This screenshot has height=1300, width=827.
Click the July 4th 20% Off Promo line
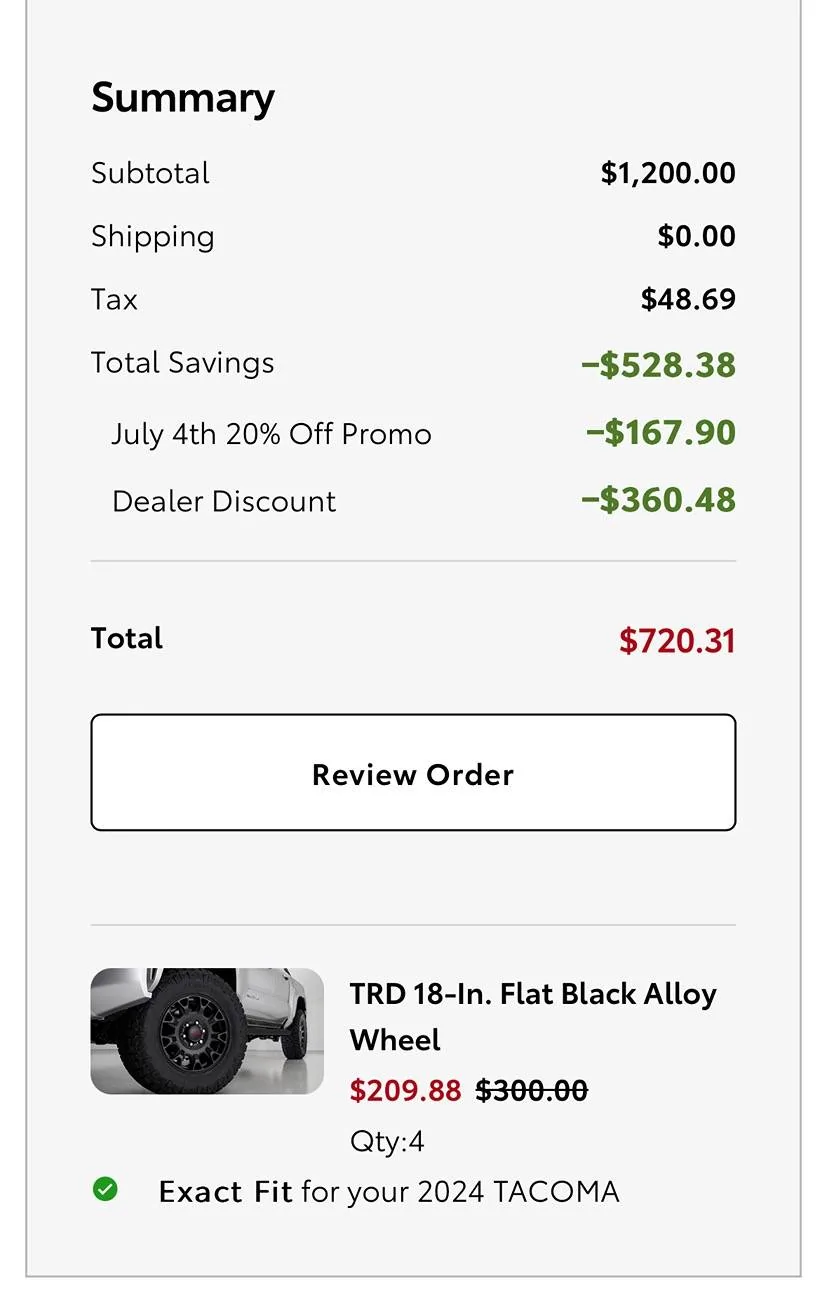click(271, 434)
